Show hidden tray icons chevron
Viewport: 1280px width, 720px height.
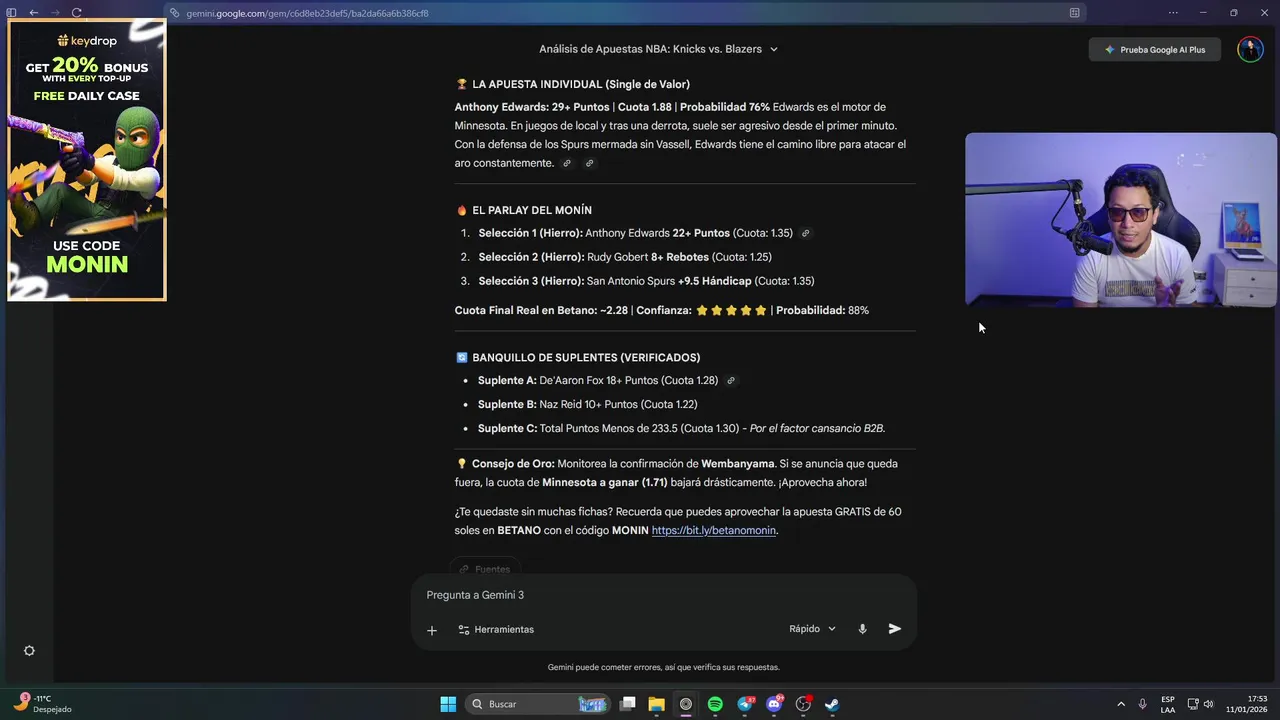1121,704
